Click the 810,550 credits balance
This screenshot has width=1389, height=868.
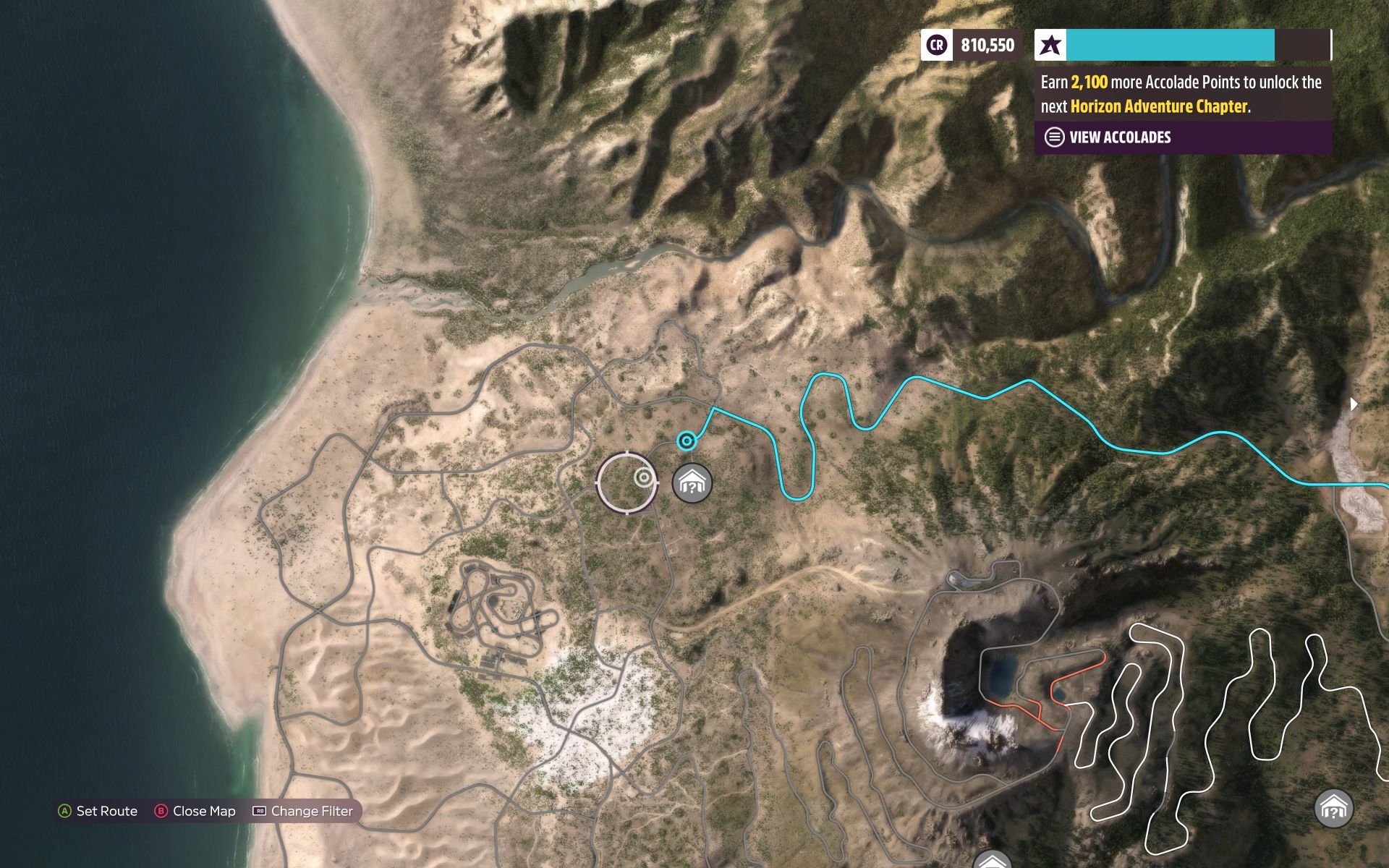click(987, 45)
